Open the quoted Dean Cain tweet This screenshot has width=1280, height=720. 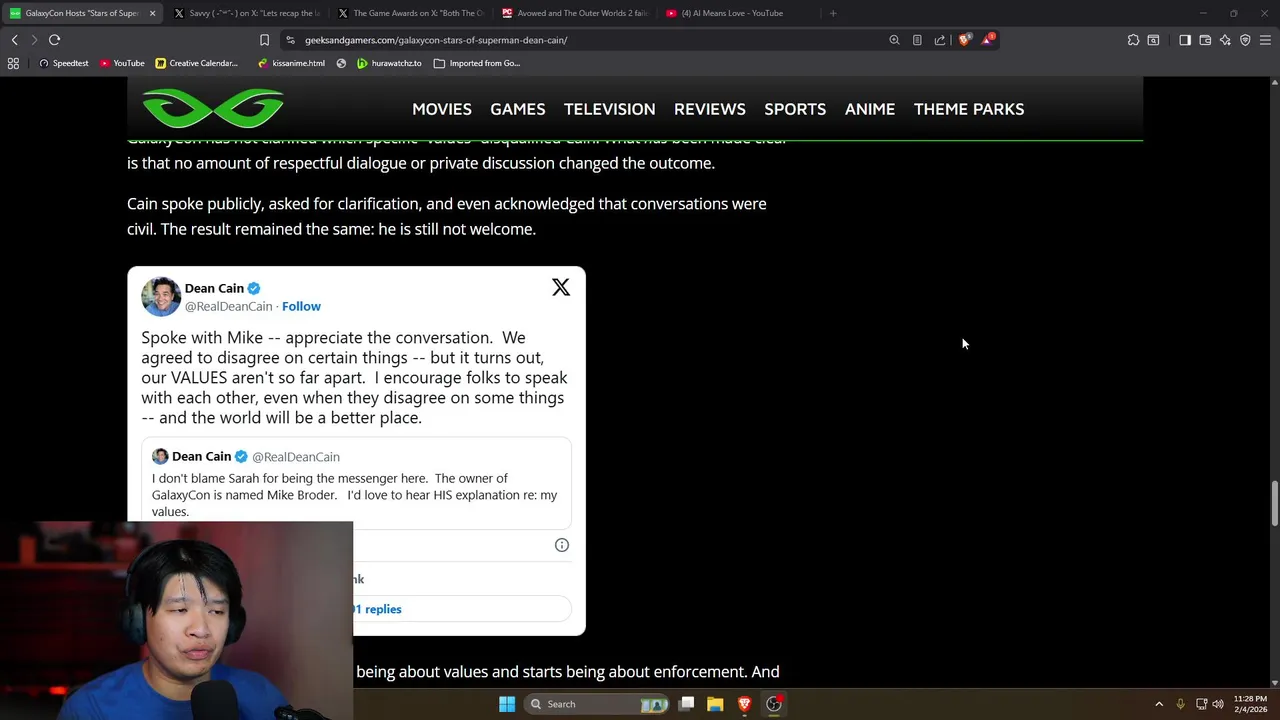pyautogui.click(x=356, y=483)
